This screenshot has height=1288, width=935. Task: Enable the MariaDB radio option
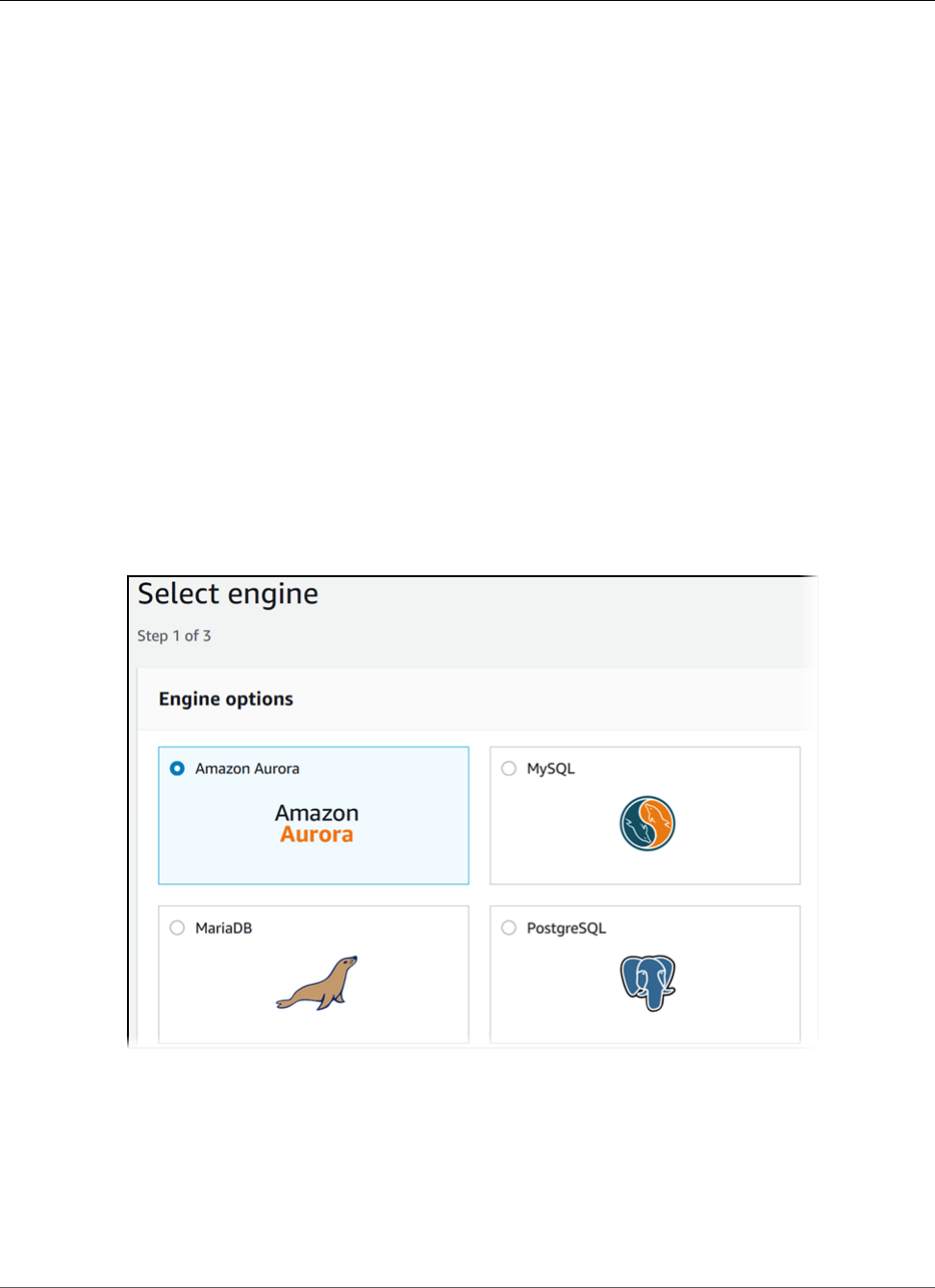click(x=177, y=928)
